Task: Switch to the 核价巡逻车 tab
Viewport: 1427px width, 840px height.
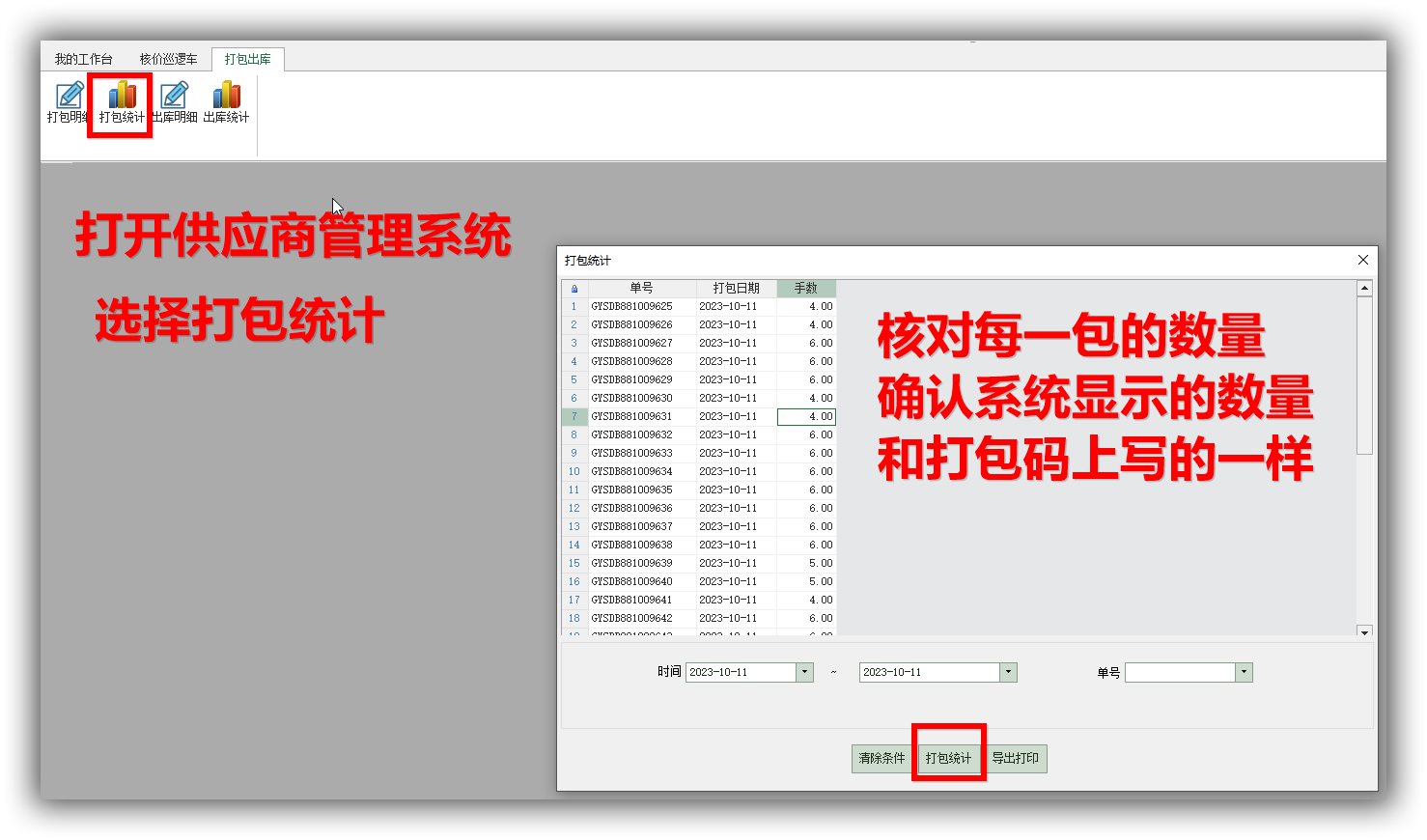Action: pos(168,59)
